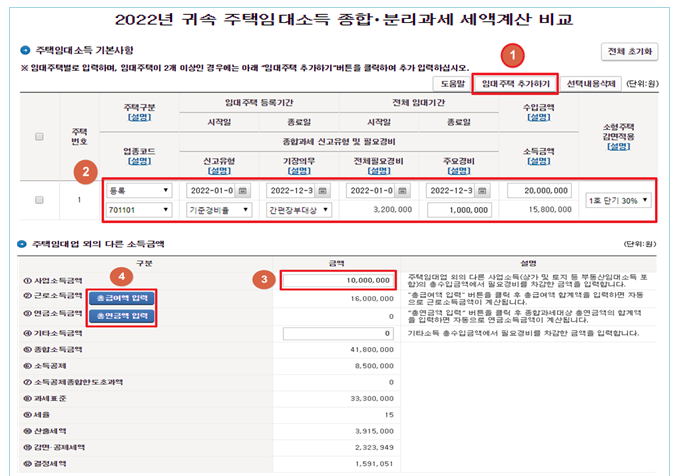Select the 전체필요경비 value 3,200,000
The height and width of the screenshot is (476, 682).
(392, 210)
